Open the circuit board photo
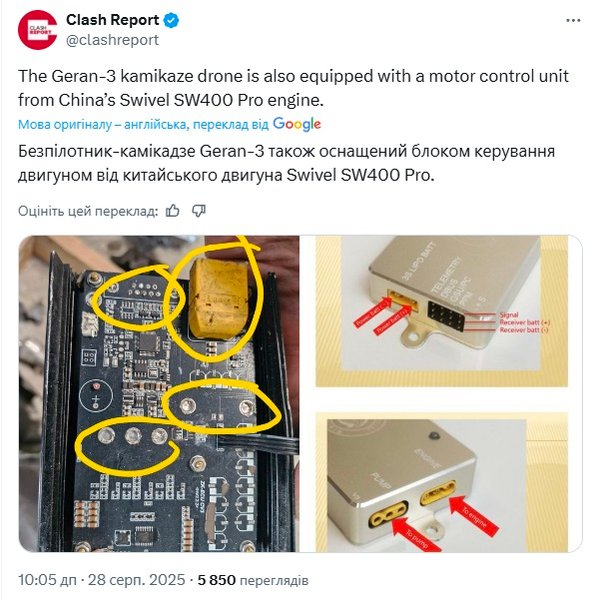This screenshot has width=597, height=600. click(x=159, y=394)
